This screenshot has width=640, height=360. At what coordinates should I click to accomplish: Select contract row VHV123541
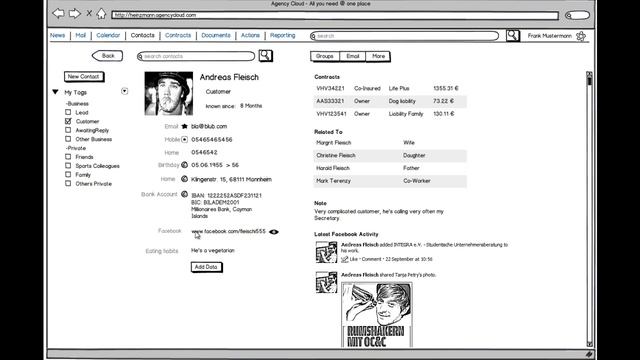[390, 114]
